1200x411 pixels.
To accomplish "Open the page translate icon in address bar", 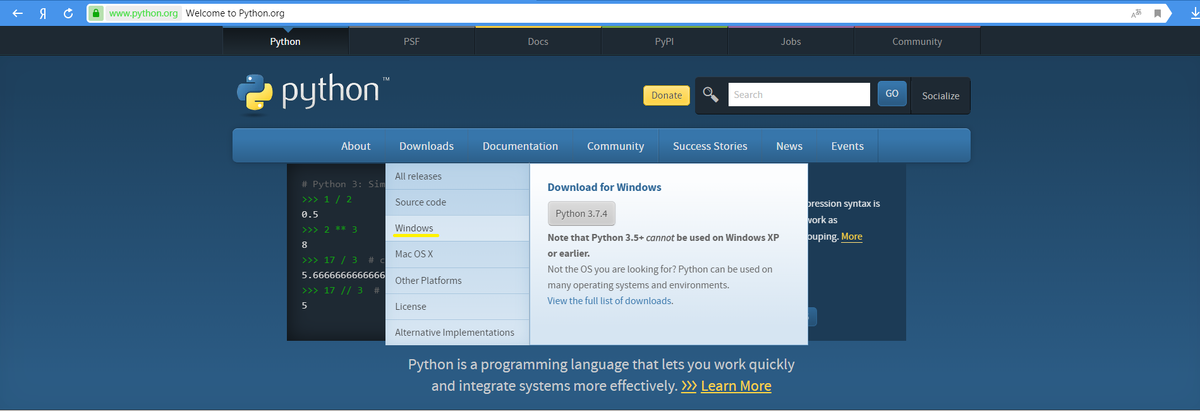I will (x=1137, y=14).
